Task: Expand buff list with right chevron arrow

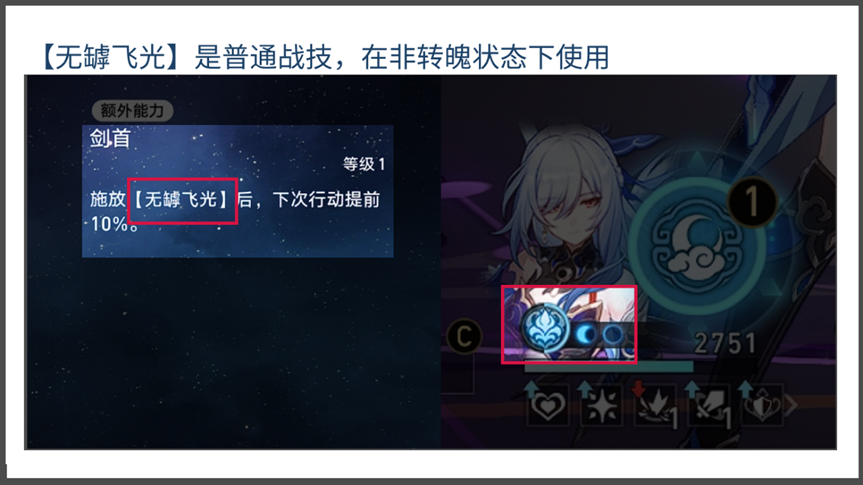Action: [x=791, y=406]
